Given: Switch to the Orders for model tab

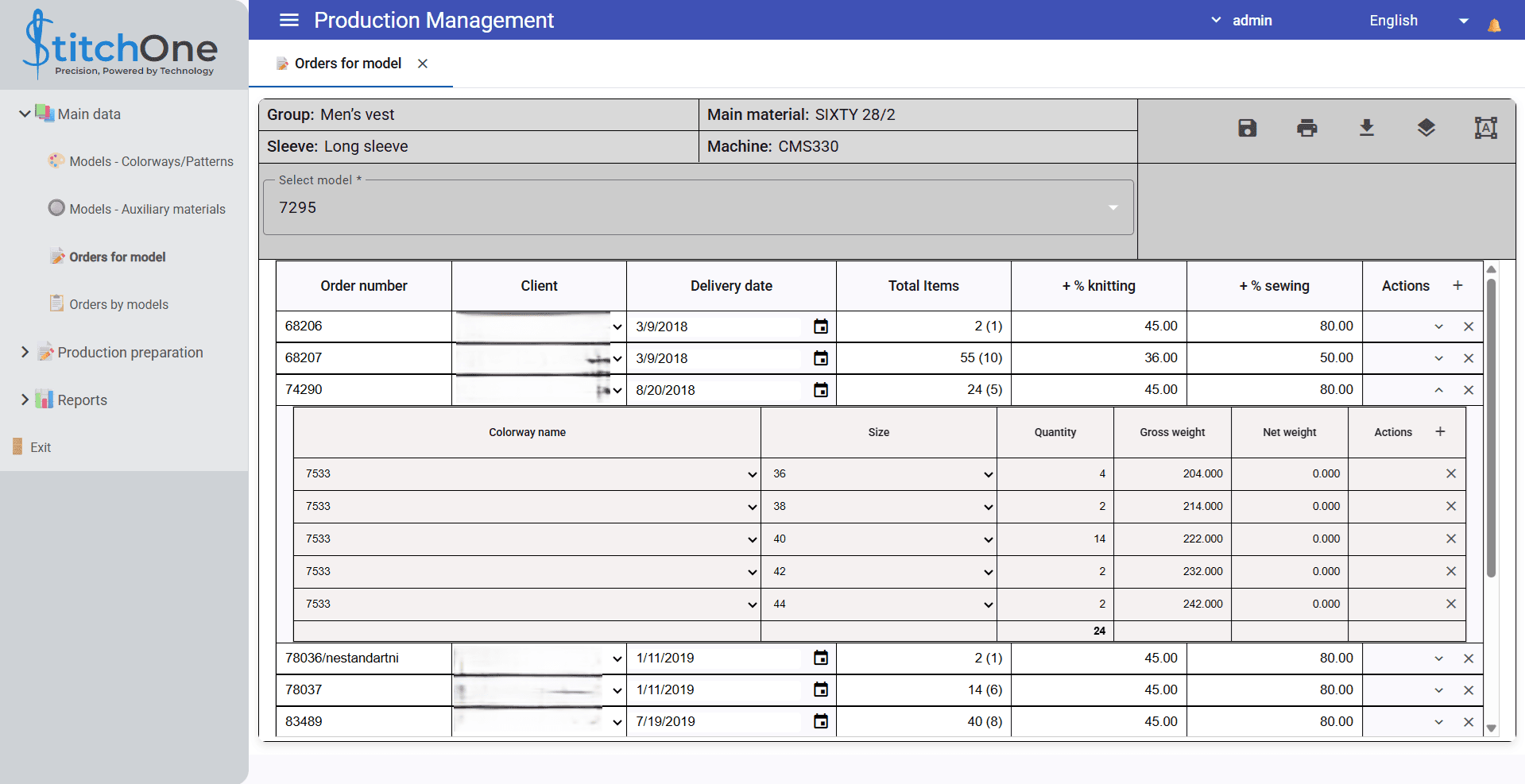Looking at the screenshot, I should tap(348, 64).
